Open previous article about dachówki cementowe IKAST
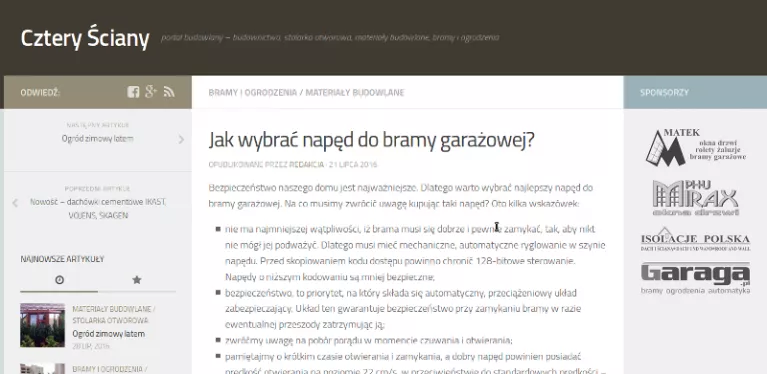 (x=97, y=208)
